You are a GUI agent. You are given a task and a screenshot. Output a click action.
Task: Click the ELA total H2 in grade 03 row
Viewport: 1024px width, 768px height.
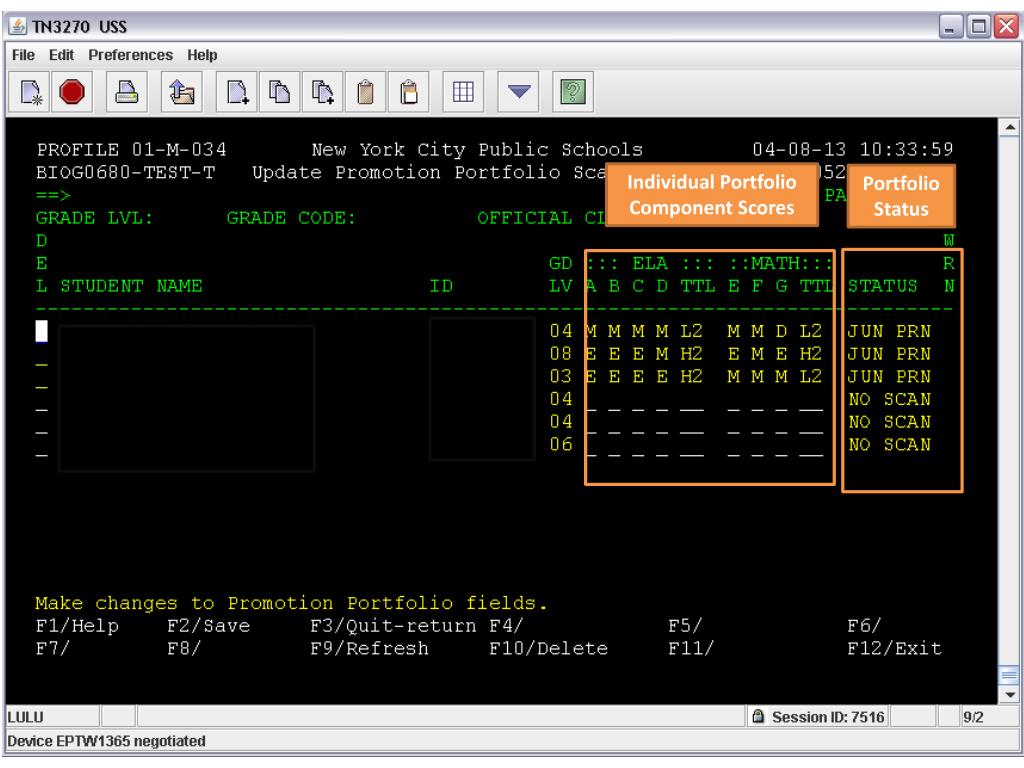pyautogui.click(x=692, y=377)
